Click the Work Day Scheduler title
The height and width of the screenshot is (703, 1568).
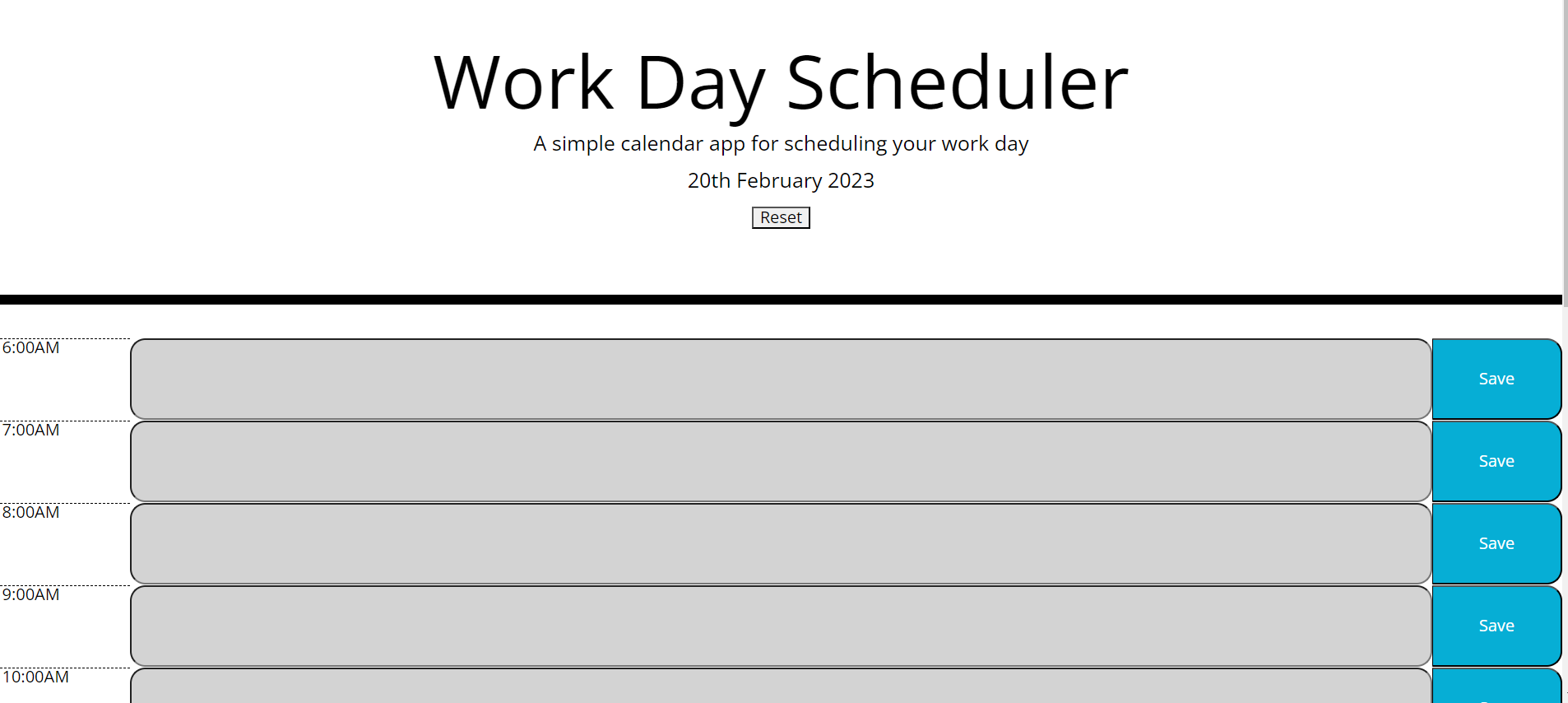tap(780, 82)
